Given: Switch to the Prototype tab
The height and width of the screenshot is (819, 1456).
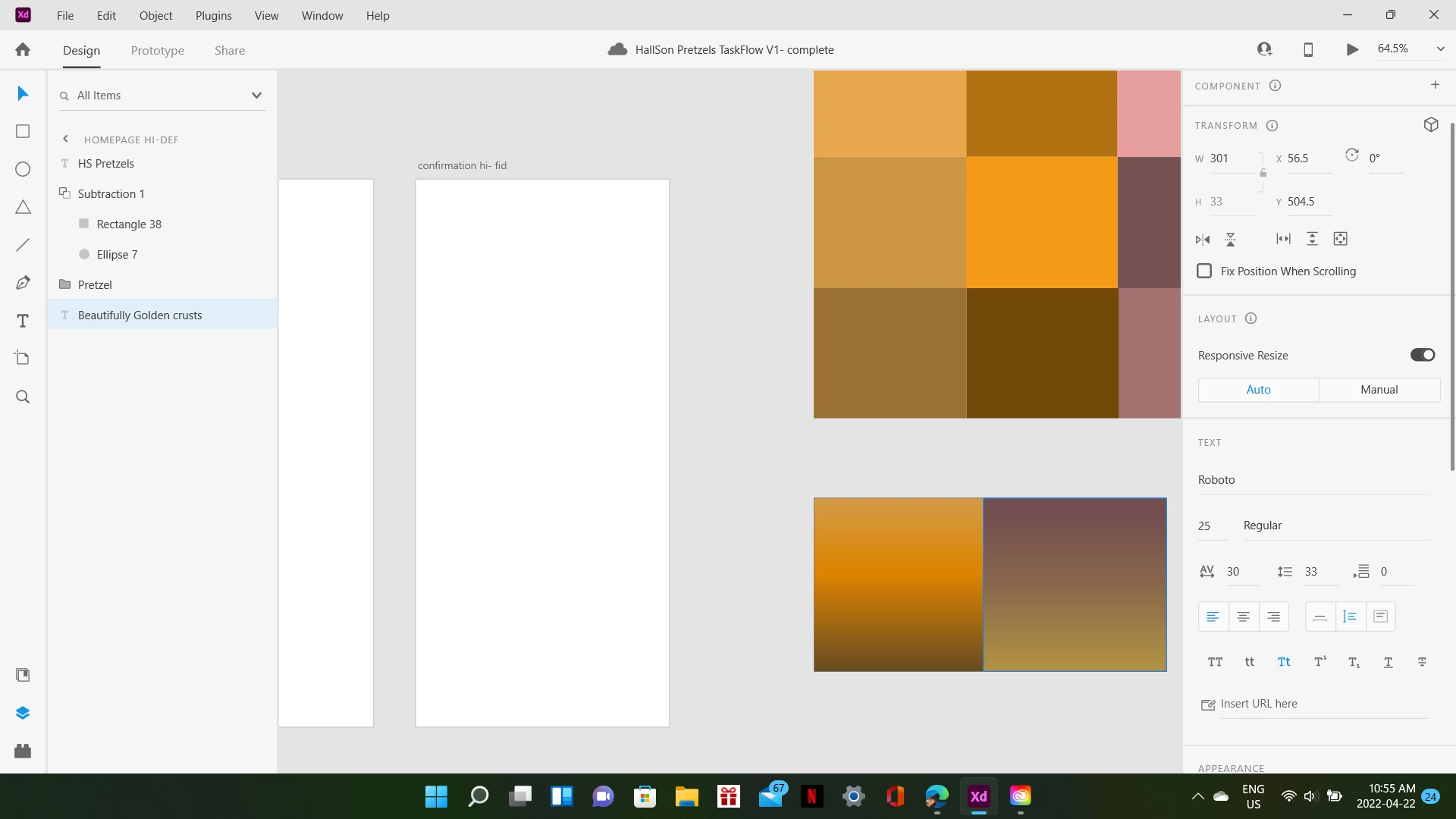Looking at the screenshot, I should (x=157, y=51).
